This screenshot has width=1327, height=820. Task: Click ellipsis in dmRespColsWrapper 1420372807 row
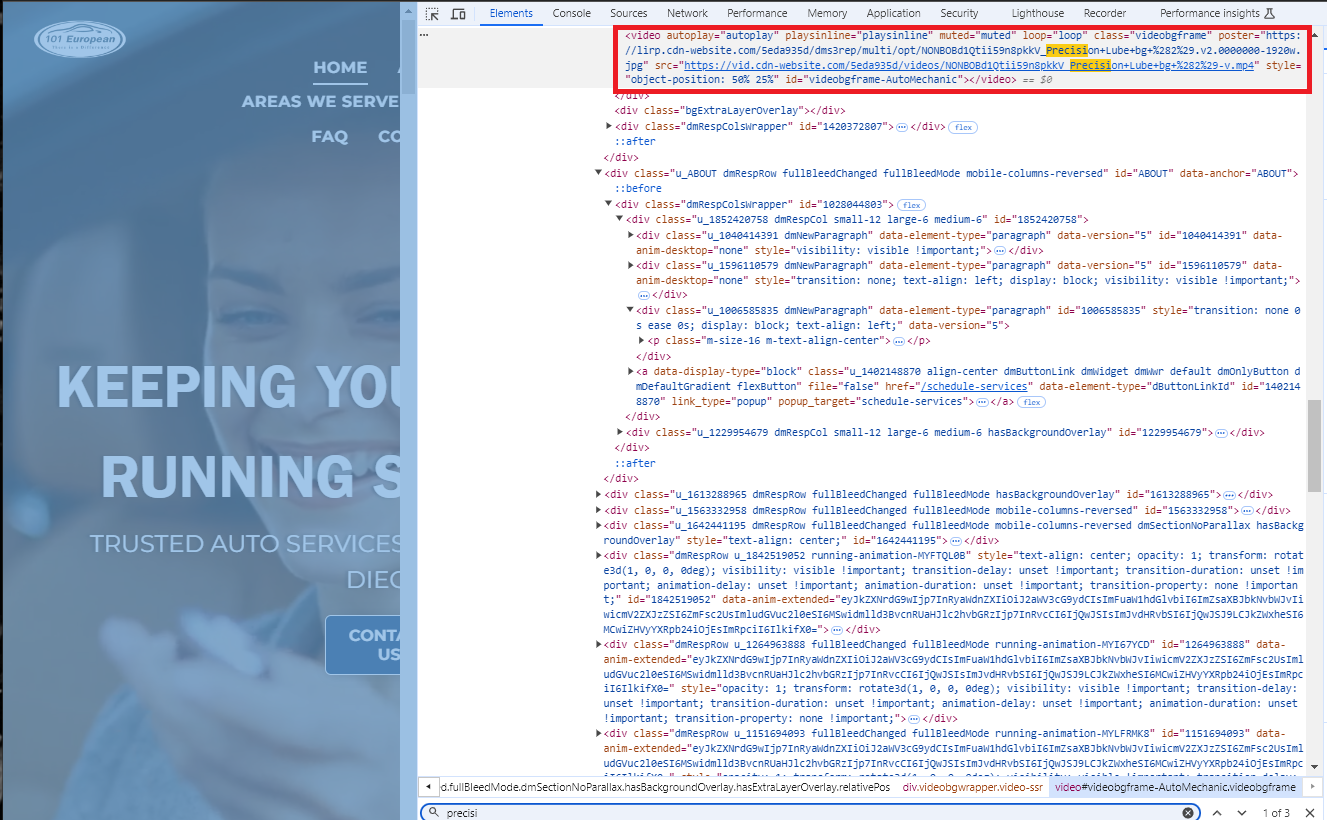(x=901, y=127)
